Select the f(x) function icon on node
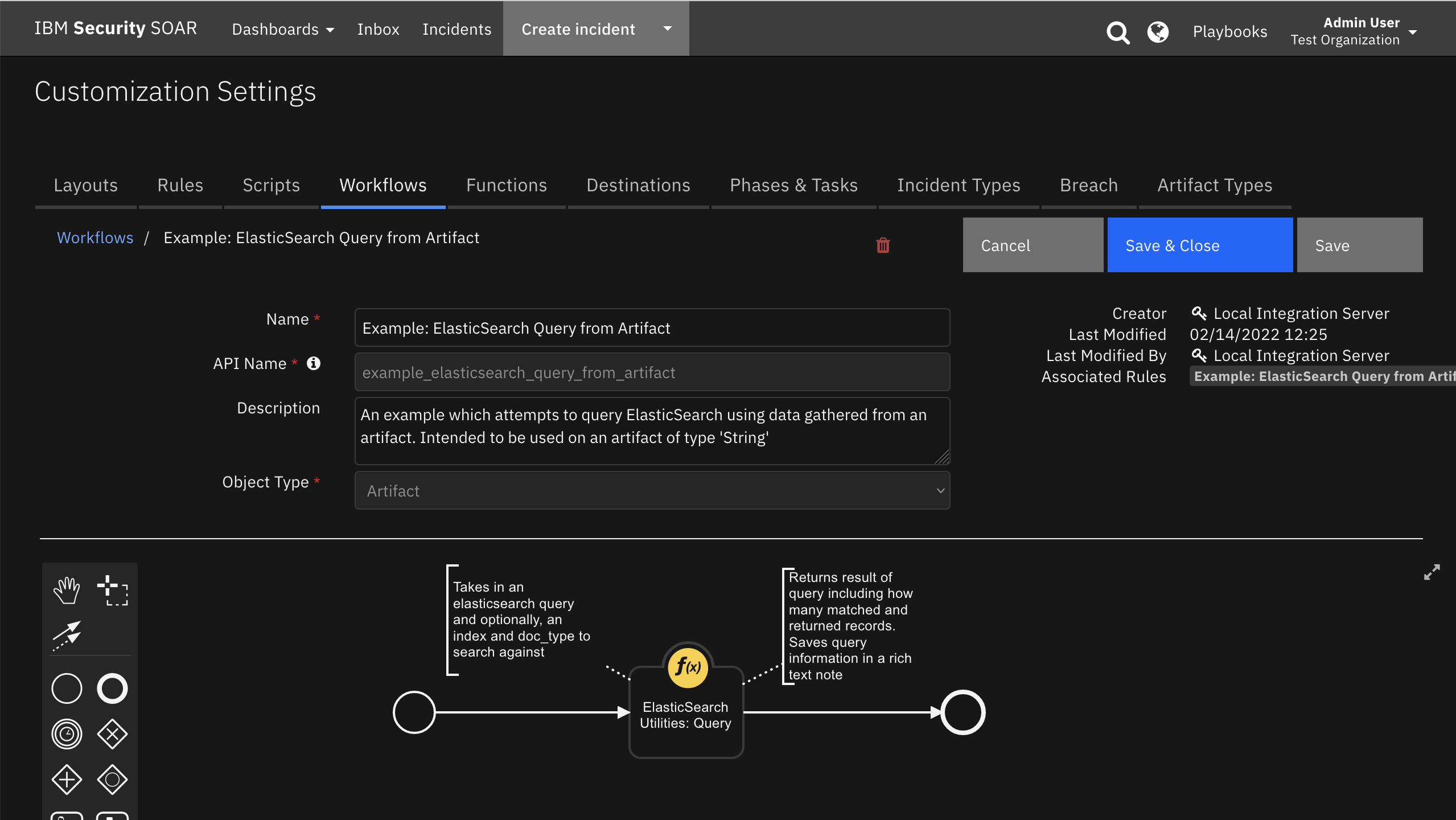The width and height of the screenshot is (1456, 820). 688,667
